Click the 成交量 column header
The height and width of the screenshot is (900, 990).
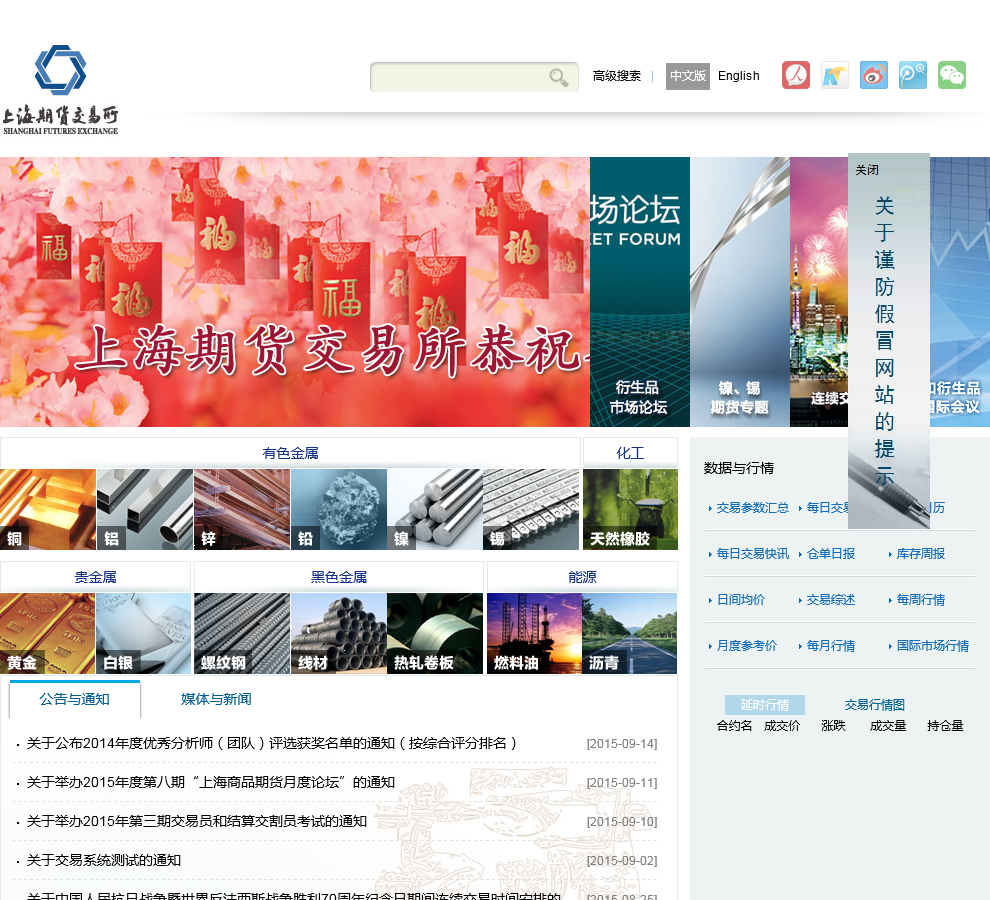tap(888, 726)
